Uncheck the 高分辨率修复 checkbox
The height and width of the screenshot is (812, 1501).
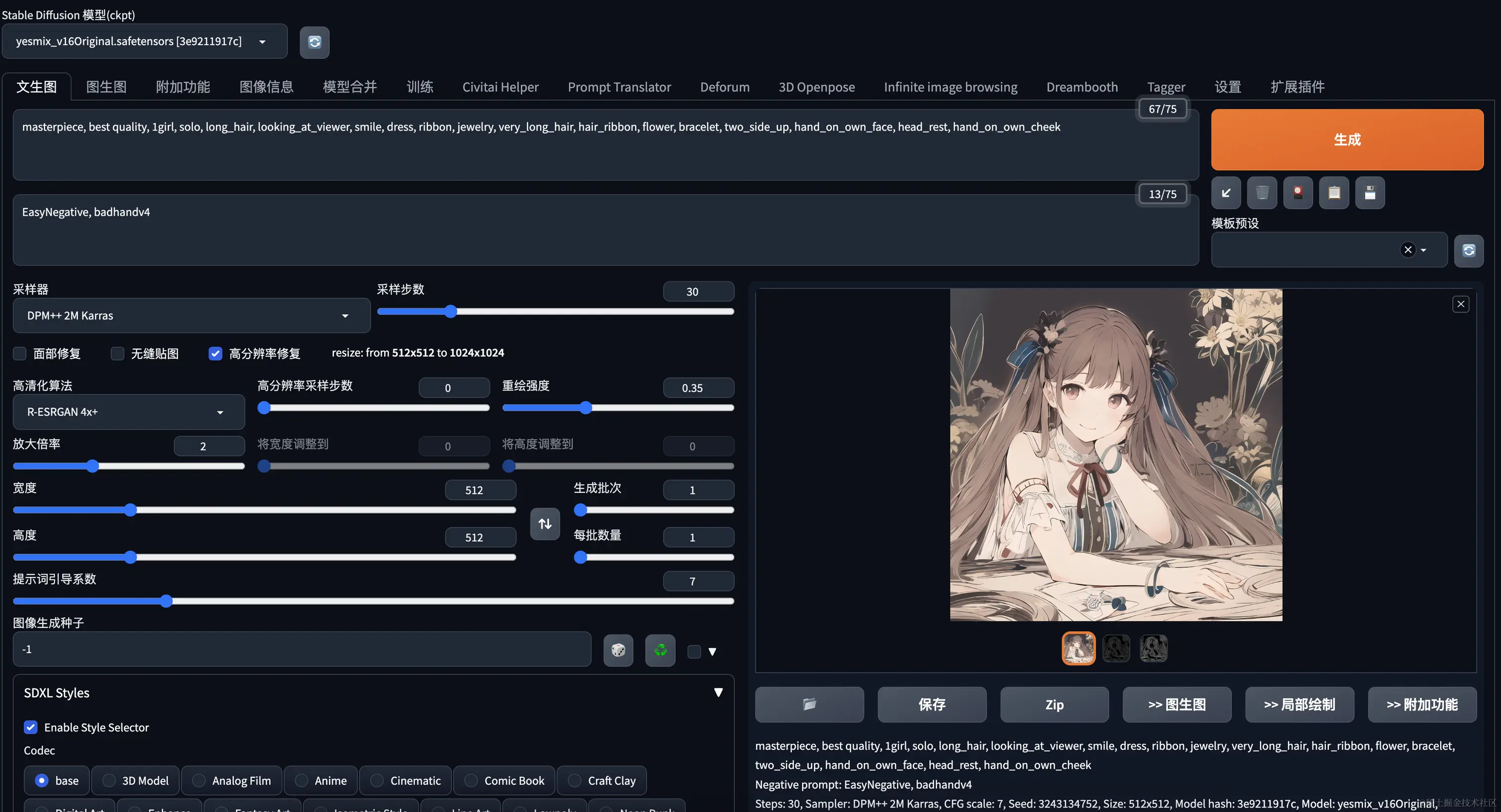[215, 353]
